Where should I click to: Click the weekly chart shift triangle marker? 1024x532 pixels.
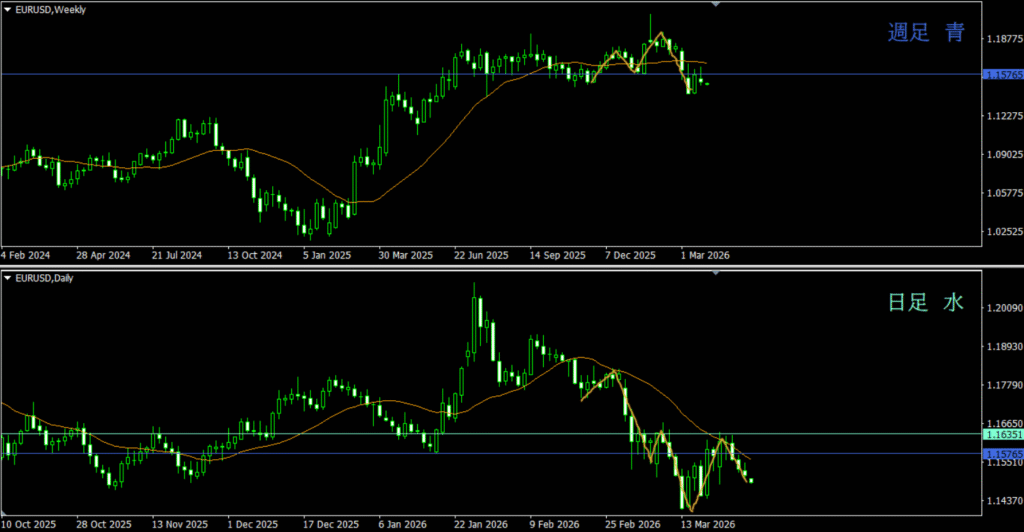[715, 5]
